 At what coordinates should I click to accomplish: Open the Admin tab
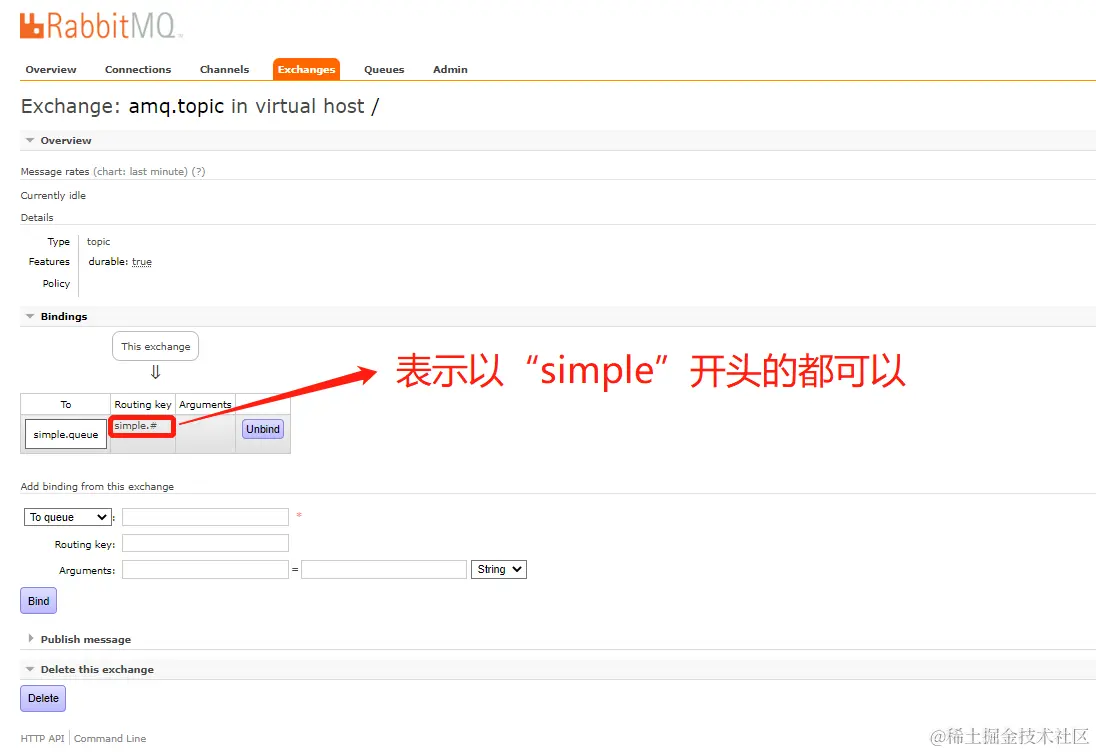point(450,69)
